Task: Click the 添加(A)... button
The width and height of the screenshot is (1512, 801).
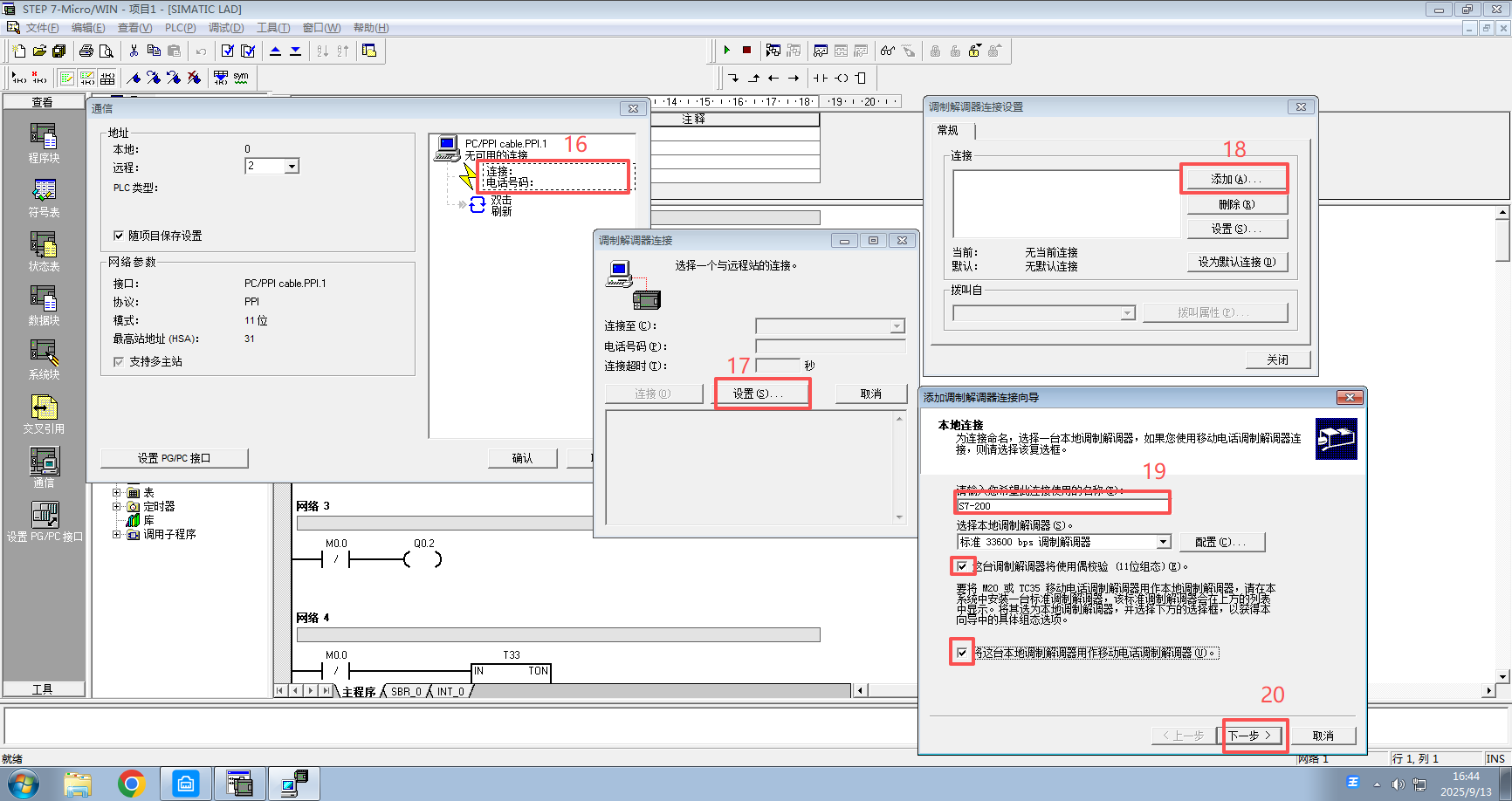Action: pos(1235,179)
